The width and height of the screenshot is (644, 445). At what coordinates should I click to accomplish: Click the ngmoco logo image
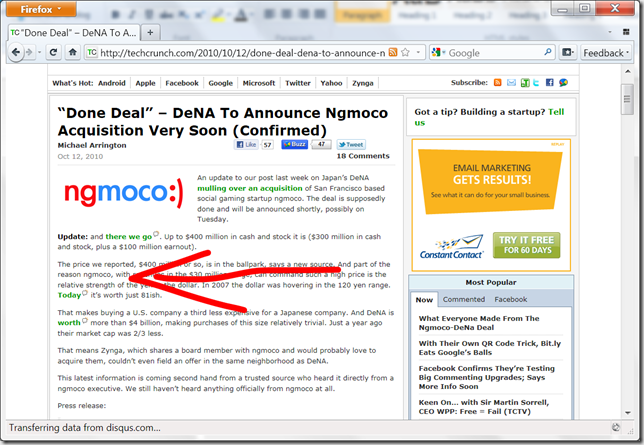click(x=124, y=192)
